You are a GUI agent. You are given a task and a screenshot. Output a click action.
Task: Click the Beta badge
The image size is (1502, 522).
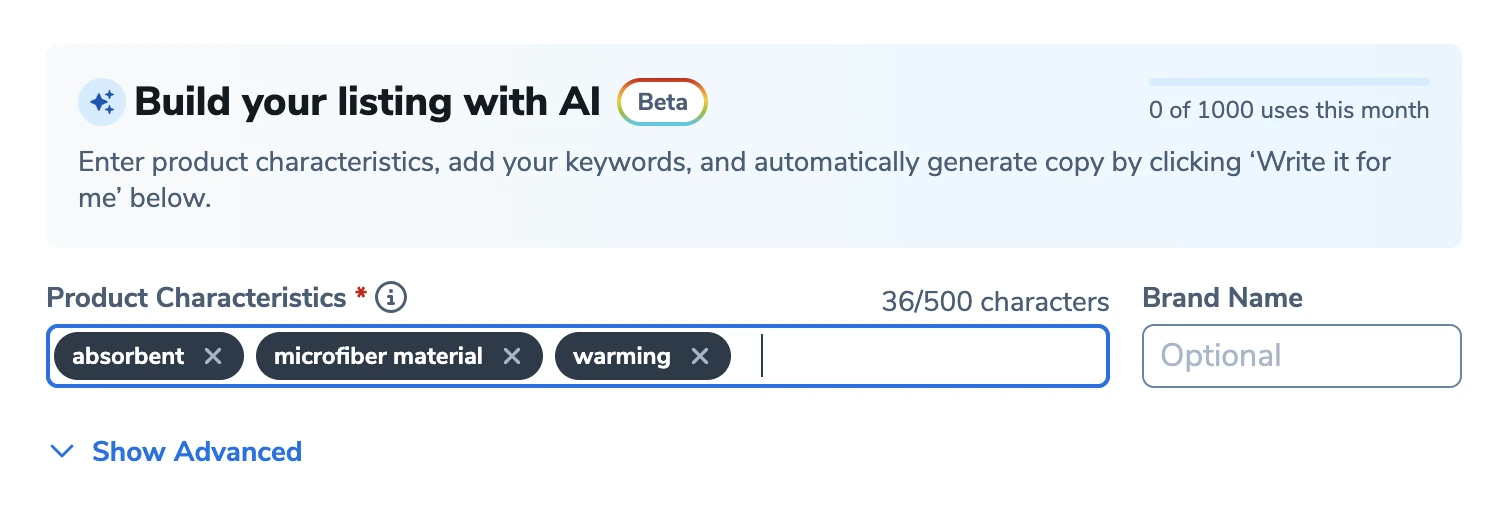pyautogui.click(x=662, y=102)
